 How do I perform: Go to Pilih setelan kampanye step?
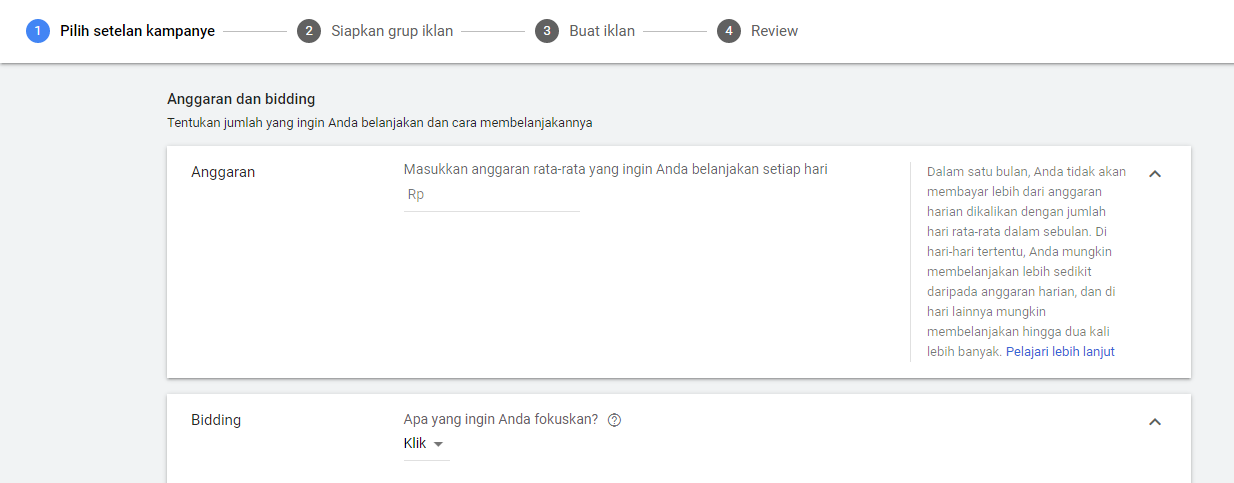[x=137, y=31]
